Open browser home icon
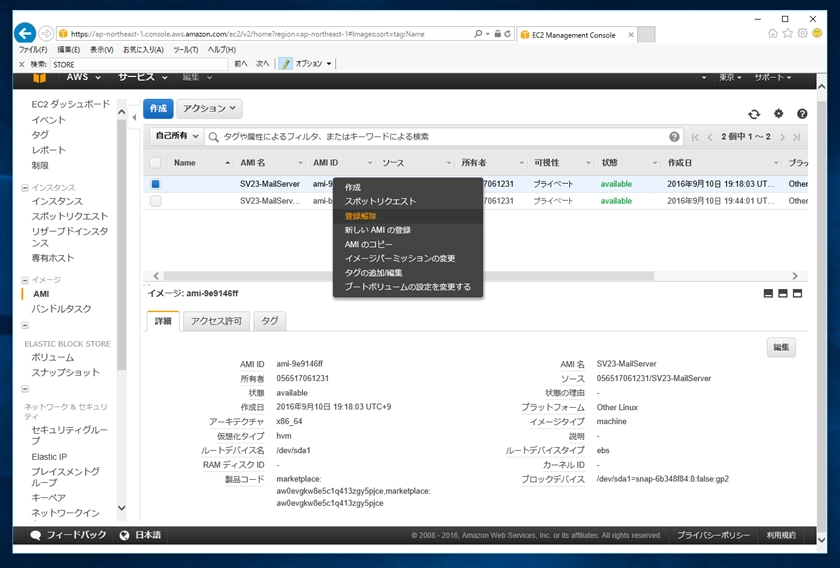Viewport: 840px width, 568px height. (x=772, y=33)
